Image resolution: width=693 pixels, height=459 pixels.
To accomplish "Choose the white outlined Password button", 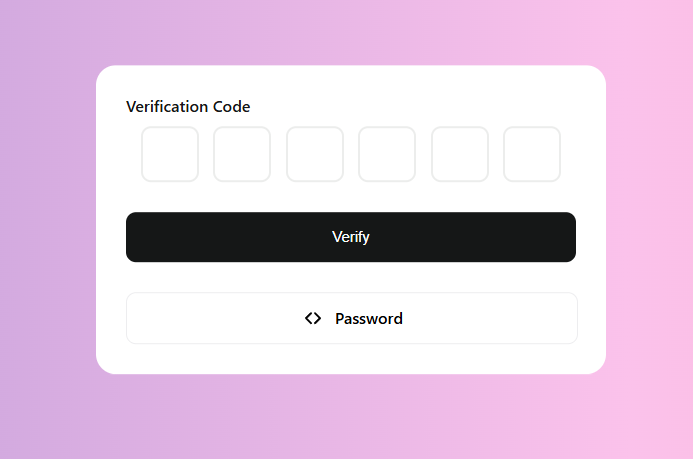I will click(351, 319).
